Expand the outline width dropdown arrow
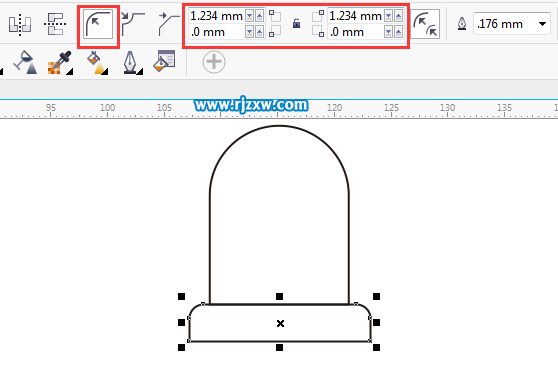The width and height of the screenshot is (558, 383). click(542, 24)
